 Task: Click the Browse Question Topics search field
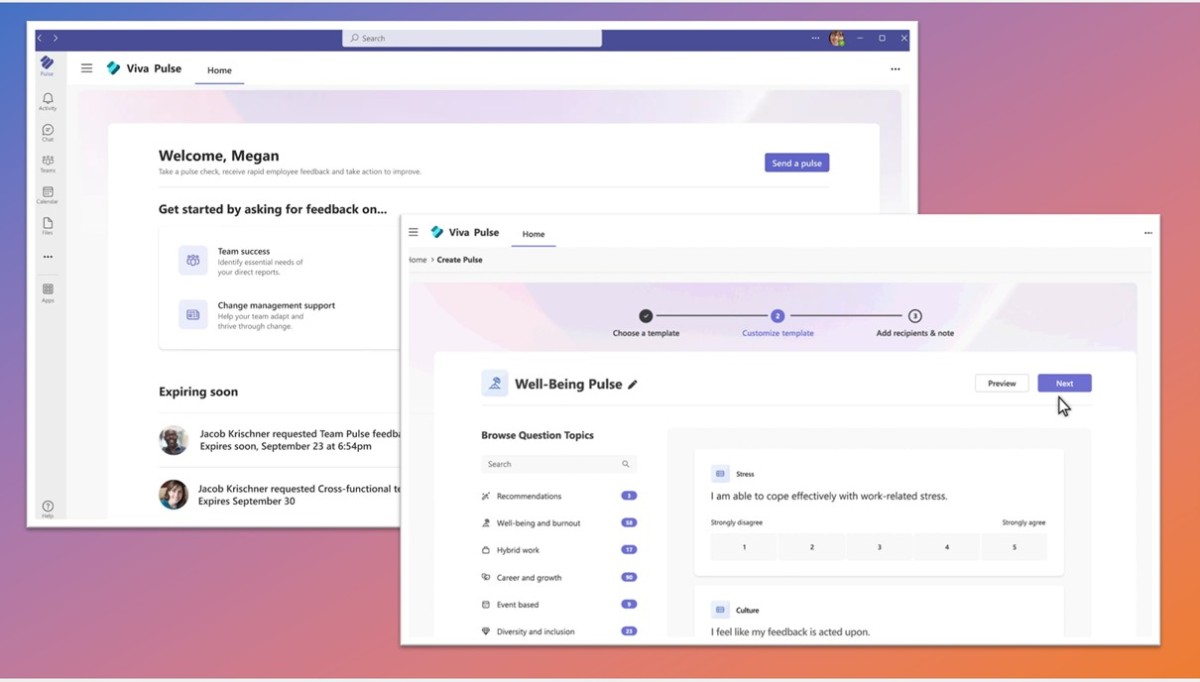pos(558,464)
